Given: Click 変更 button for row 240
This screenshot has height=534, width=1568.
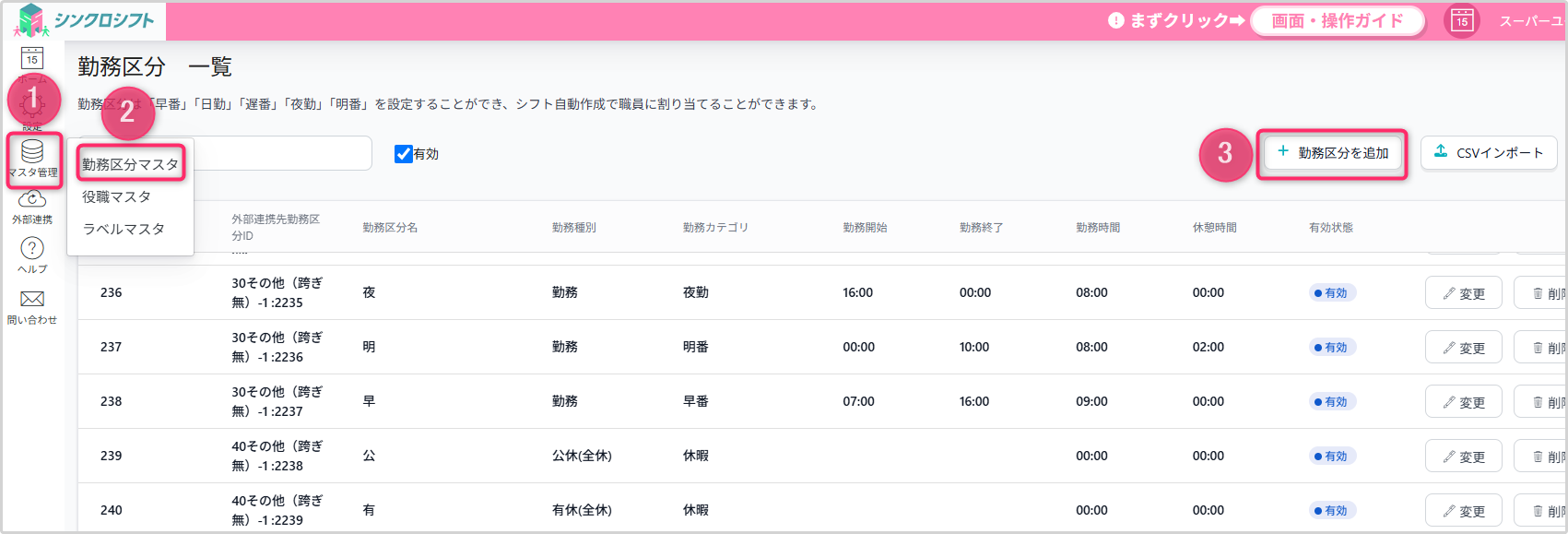Looking at the screenshot, I should 1464,511.
